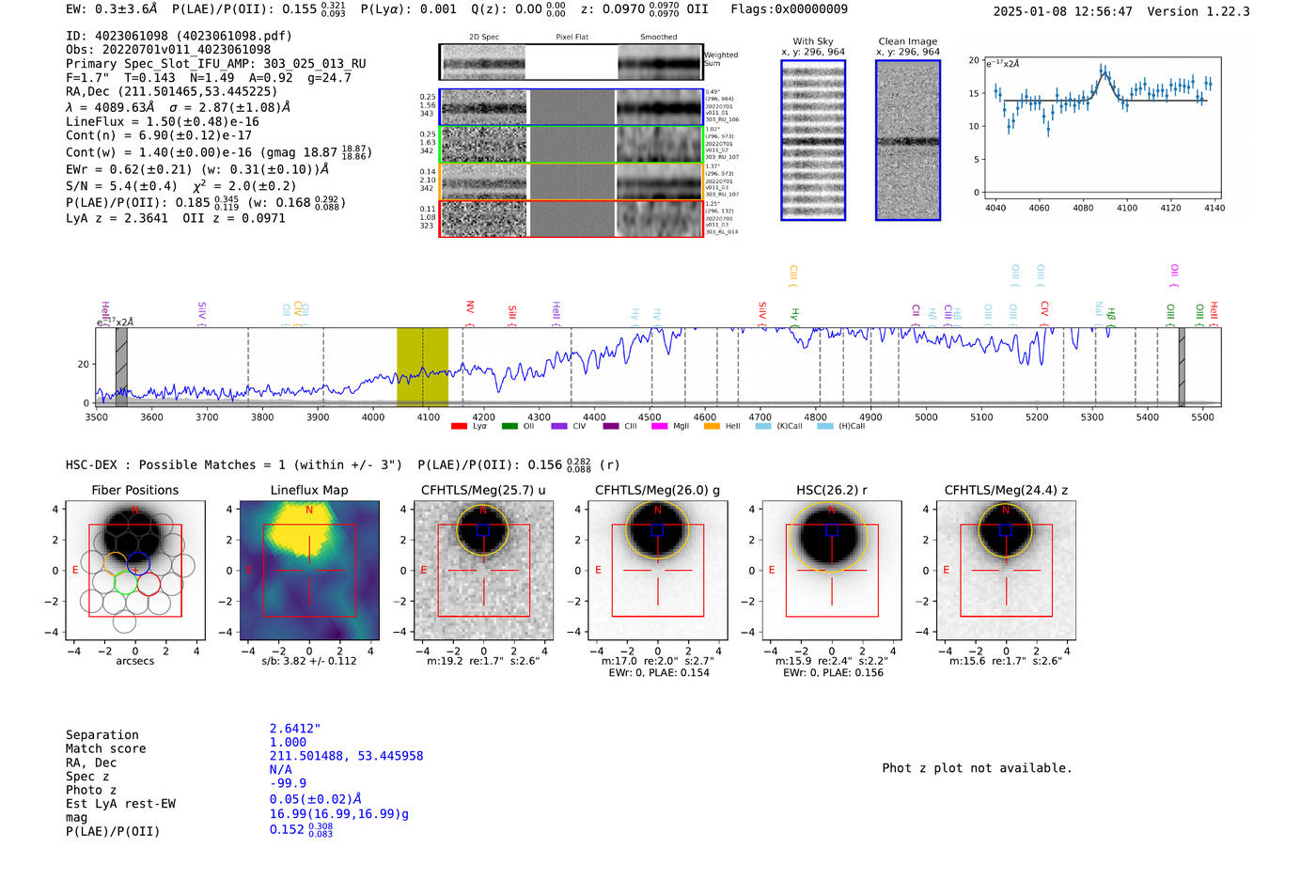Click the blue RA, Dec 211.501488, 53.445958
Viewport: 1316px width, 896px height.
(346, 756)
